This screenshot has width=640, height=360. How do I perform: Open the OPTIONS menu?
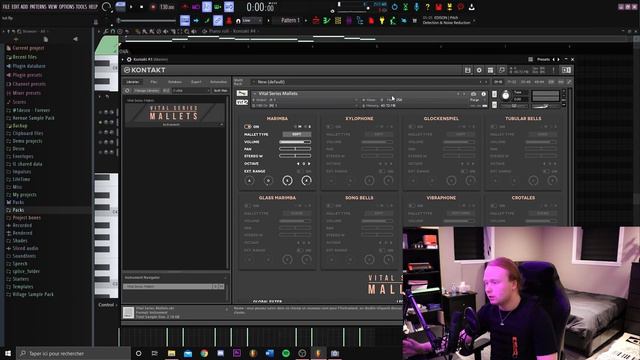(x=67, y=7)
